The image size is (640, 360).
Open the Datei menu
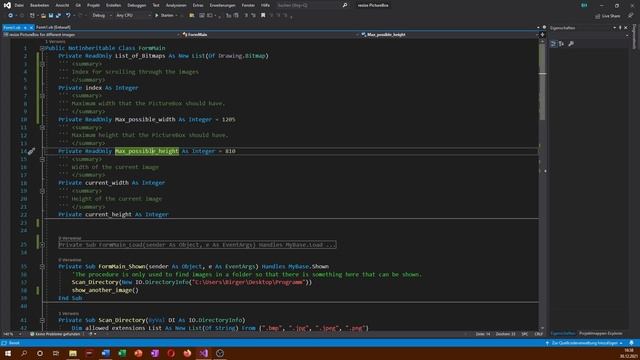tap(19, 5)
